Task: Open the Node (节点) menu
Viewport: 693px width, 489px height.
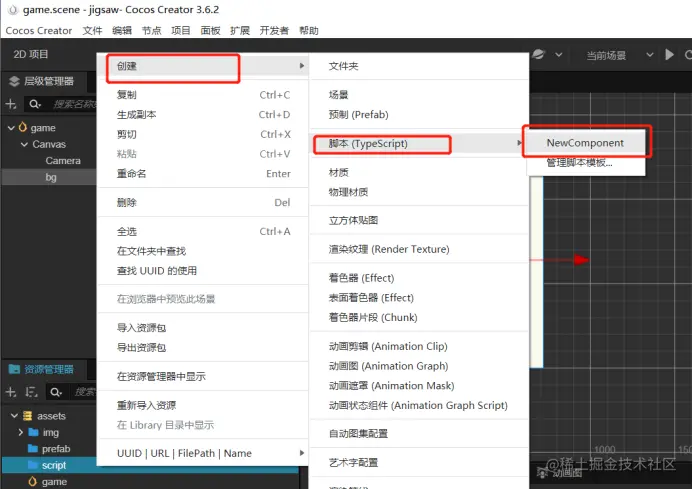Action: pos(151,31)
